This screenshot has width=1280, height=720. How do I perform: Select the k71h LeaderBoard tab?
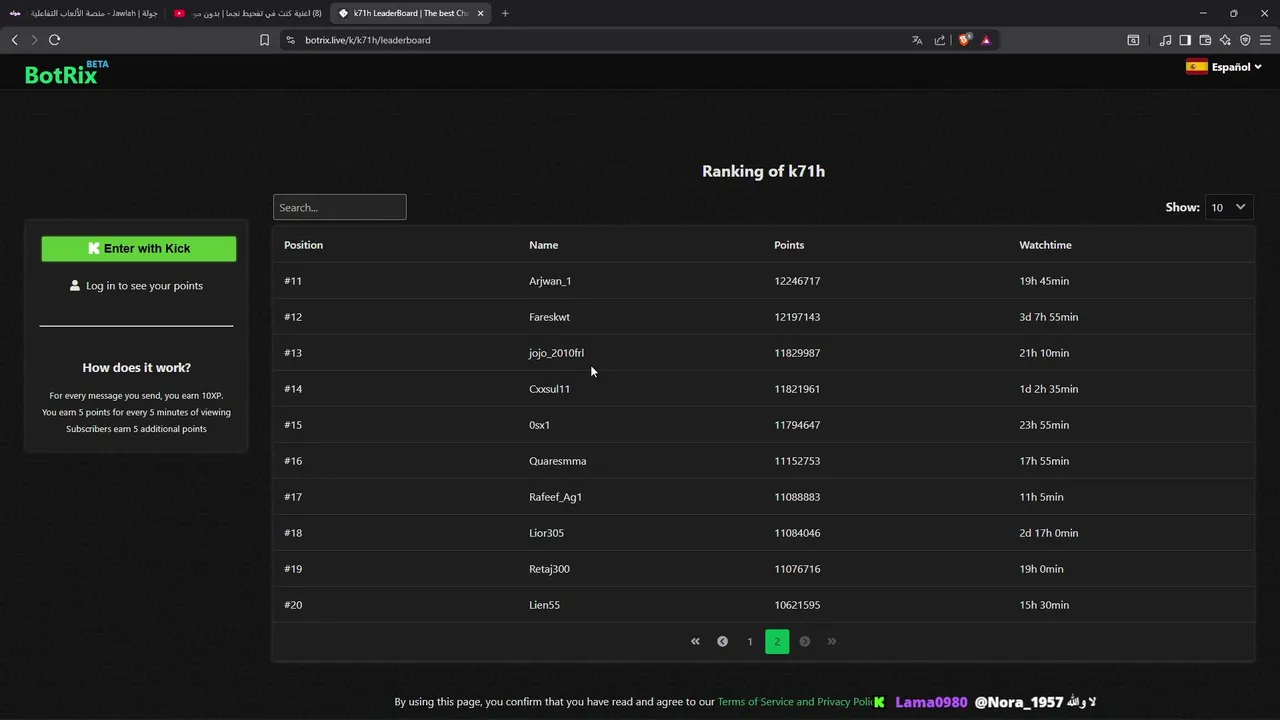click(410, 13)
